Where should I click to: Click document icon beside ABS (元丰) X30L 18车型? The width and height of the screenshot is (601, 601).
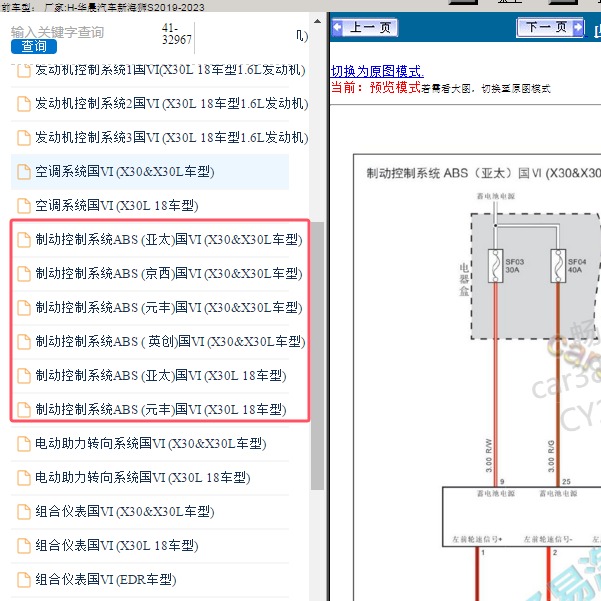(24, 410)
